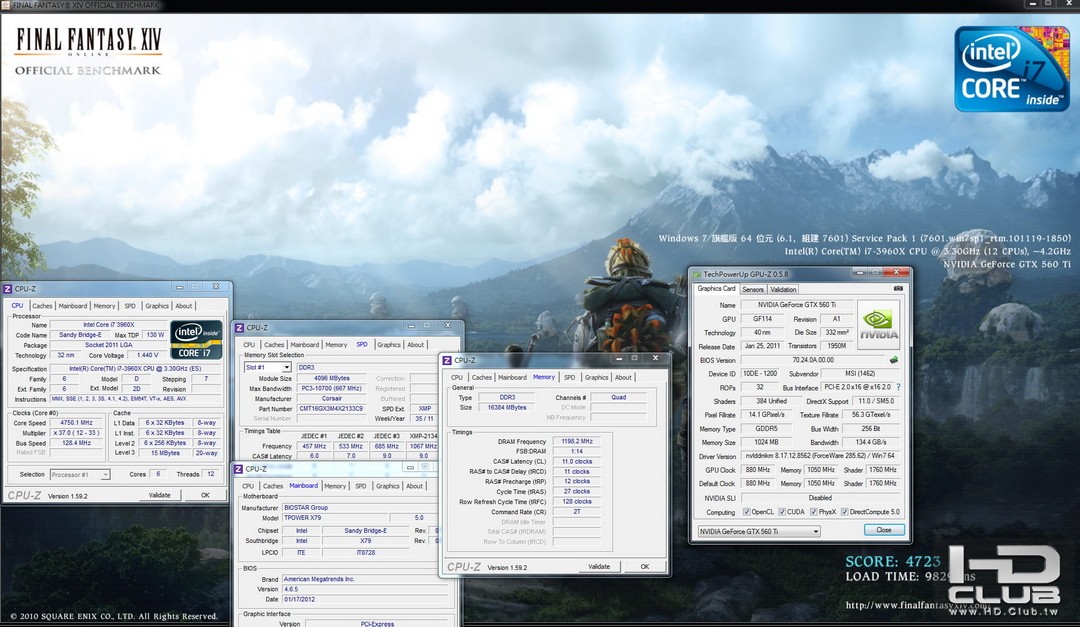Toggle the CUDA checkbox
The height and width of the screenshot is (627, 1080).
pyautogui.click(x=781, y=512)
